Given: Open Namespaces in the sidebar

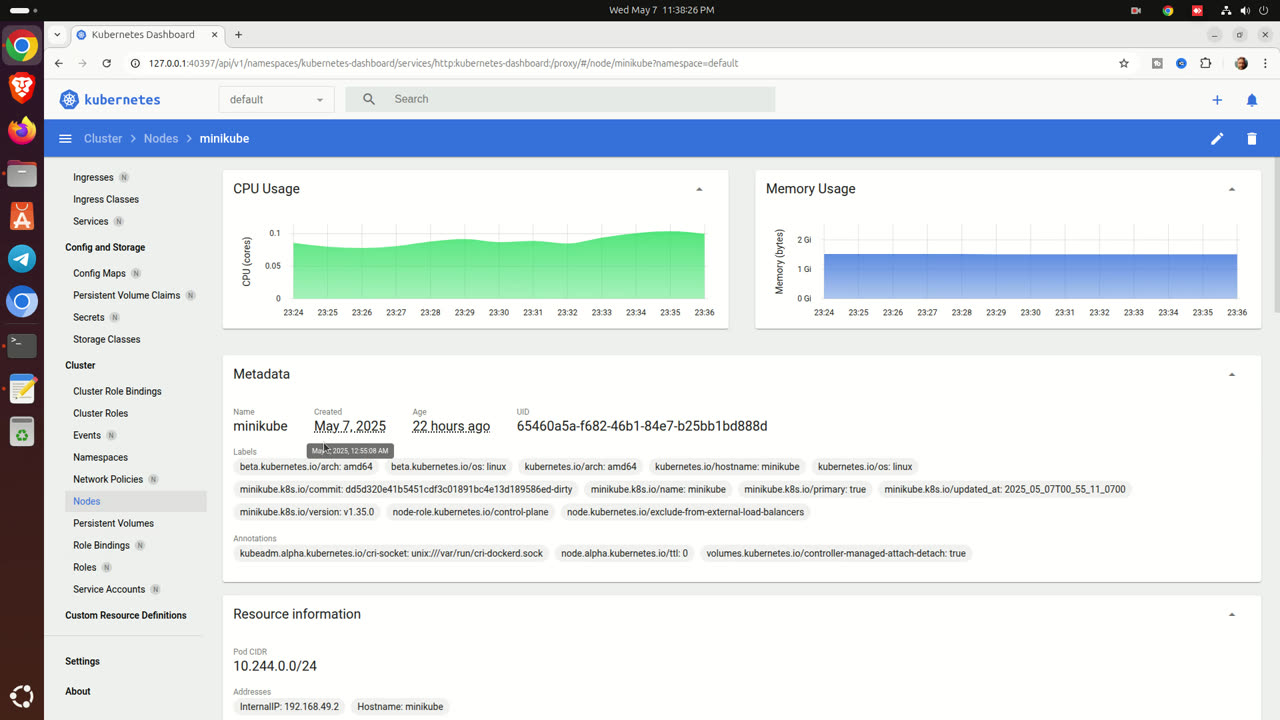Looking at the screenshot, I should click(100, 457).
